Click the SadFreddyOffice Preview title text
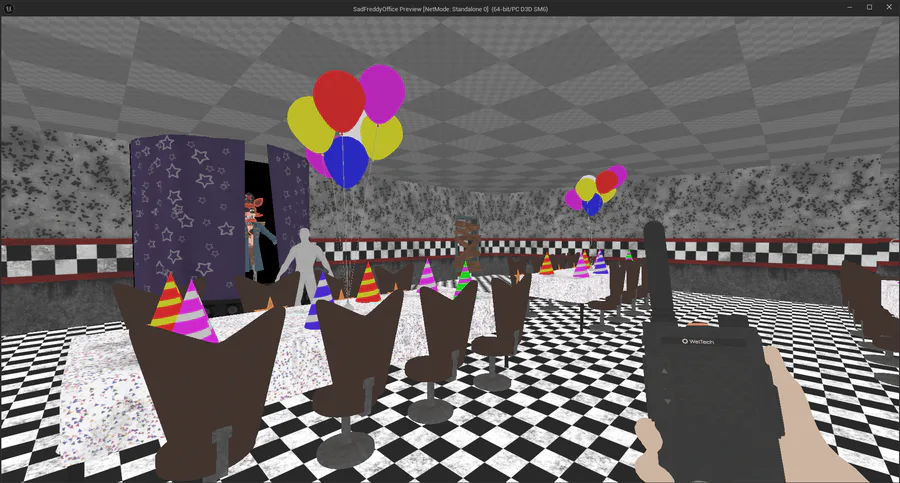 tap(450, 9)
